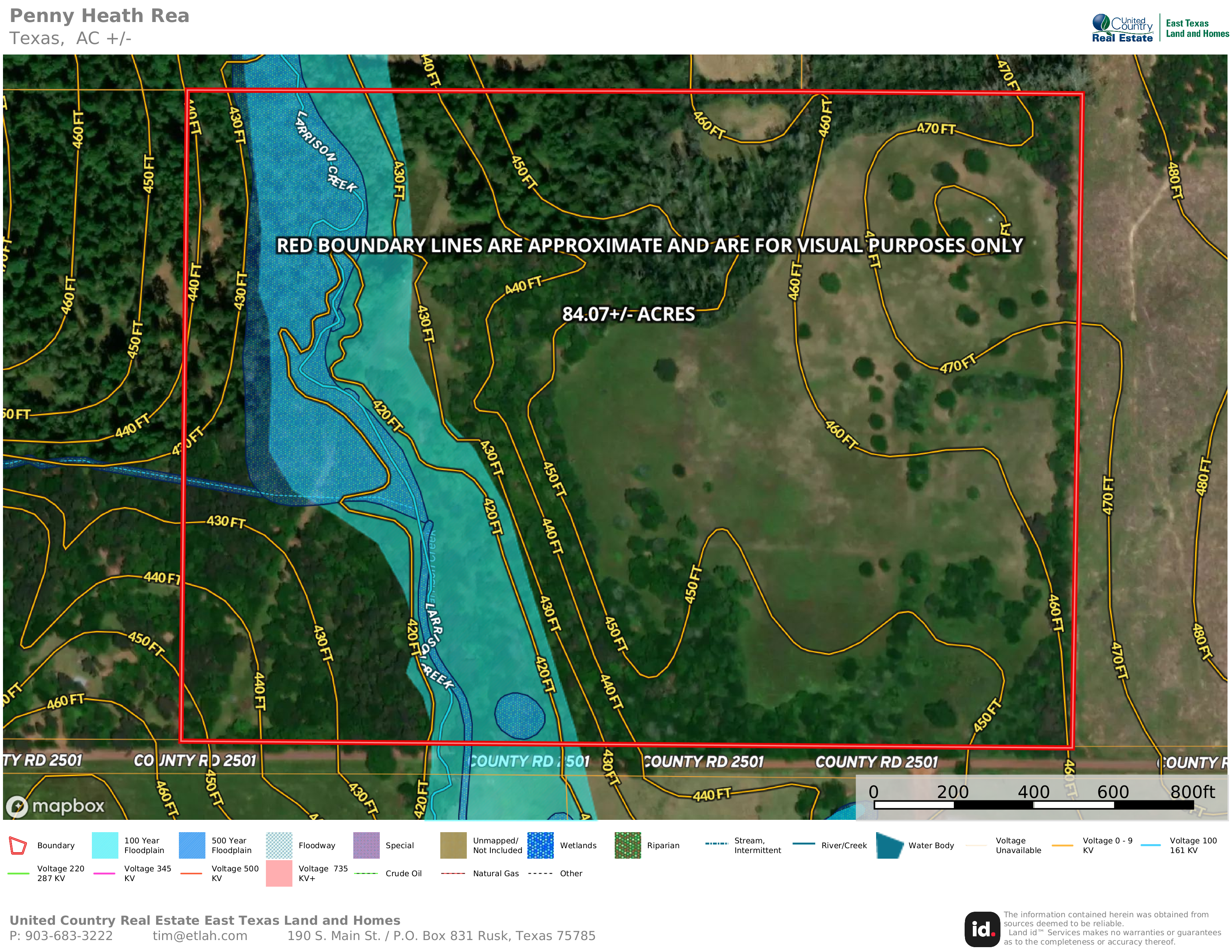Click the 500 Year Floodplain color swatch
Viewport: 1232px width, 952px height.
192,845
